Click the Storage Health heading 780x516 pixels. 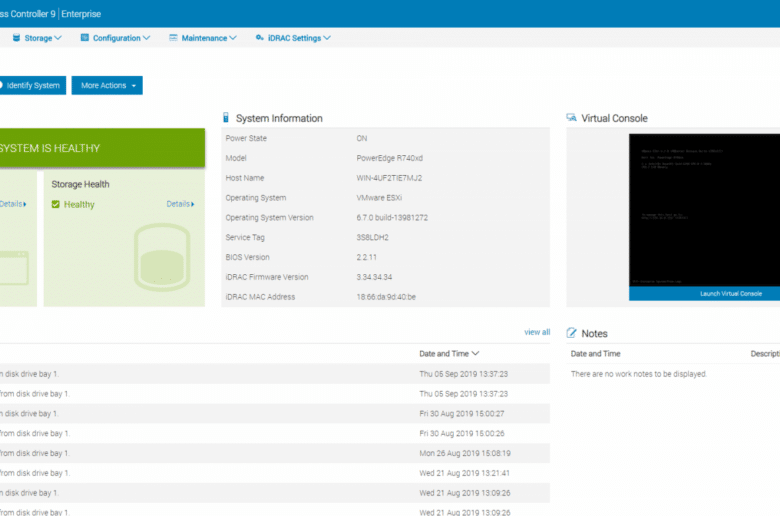coord(80,184)
